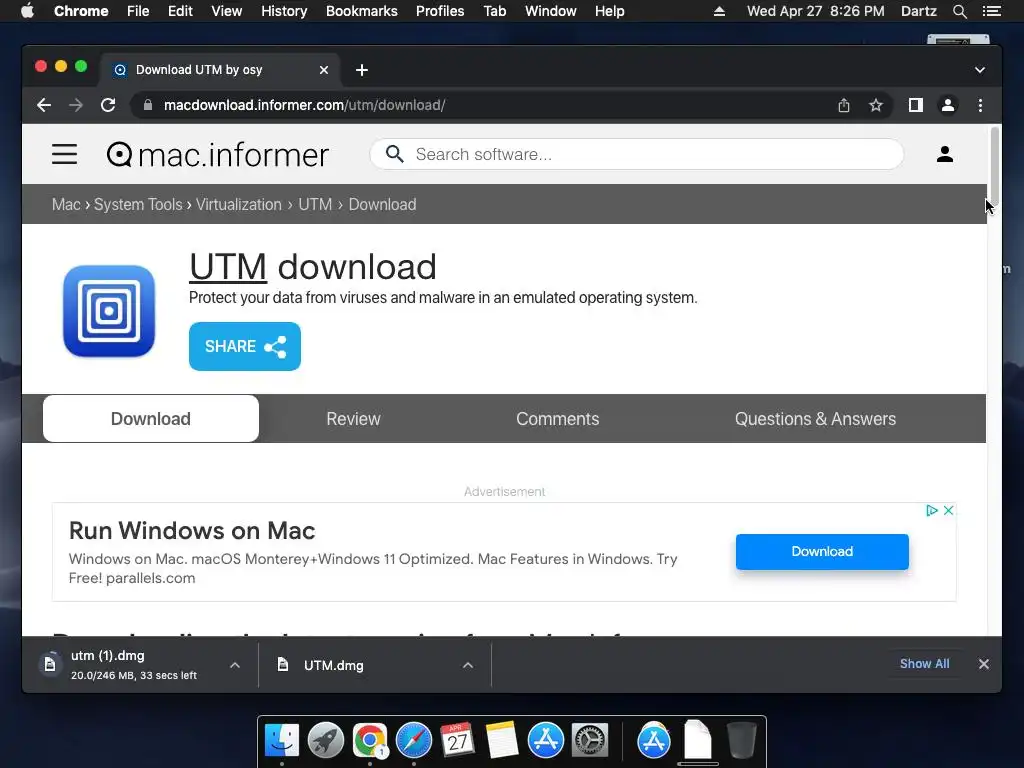Open Safari from the Dock
The width and height of the screenshot is (1024, 768).
click(414, 741)
